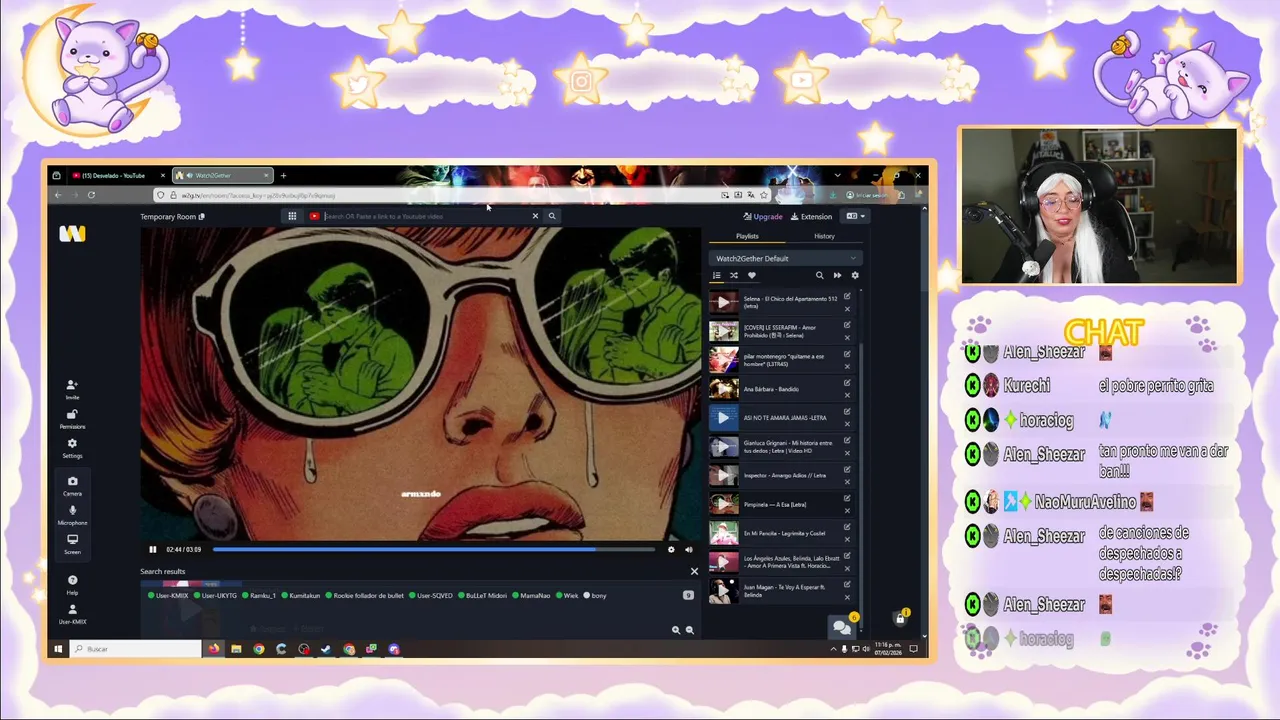Open playlist settings gear
This screenshot has height=720, width=1280.
tap(854, 275)
